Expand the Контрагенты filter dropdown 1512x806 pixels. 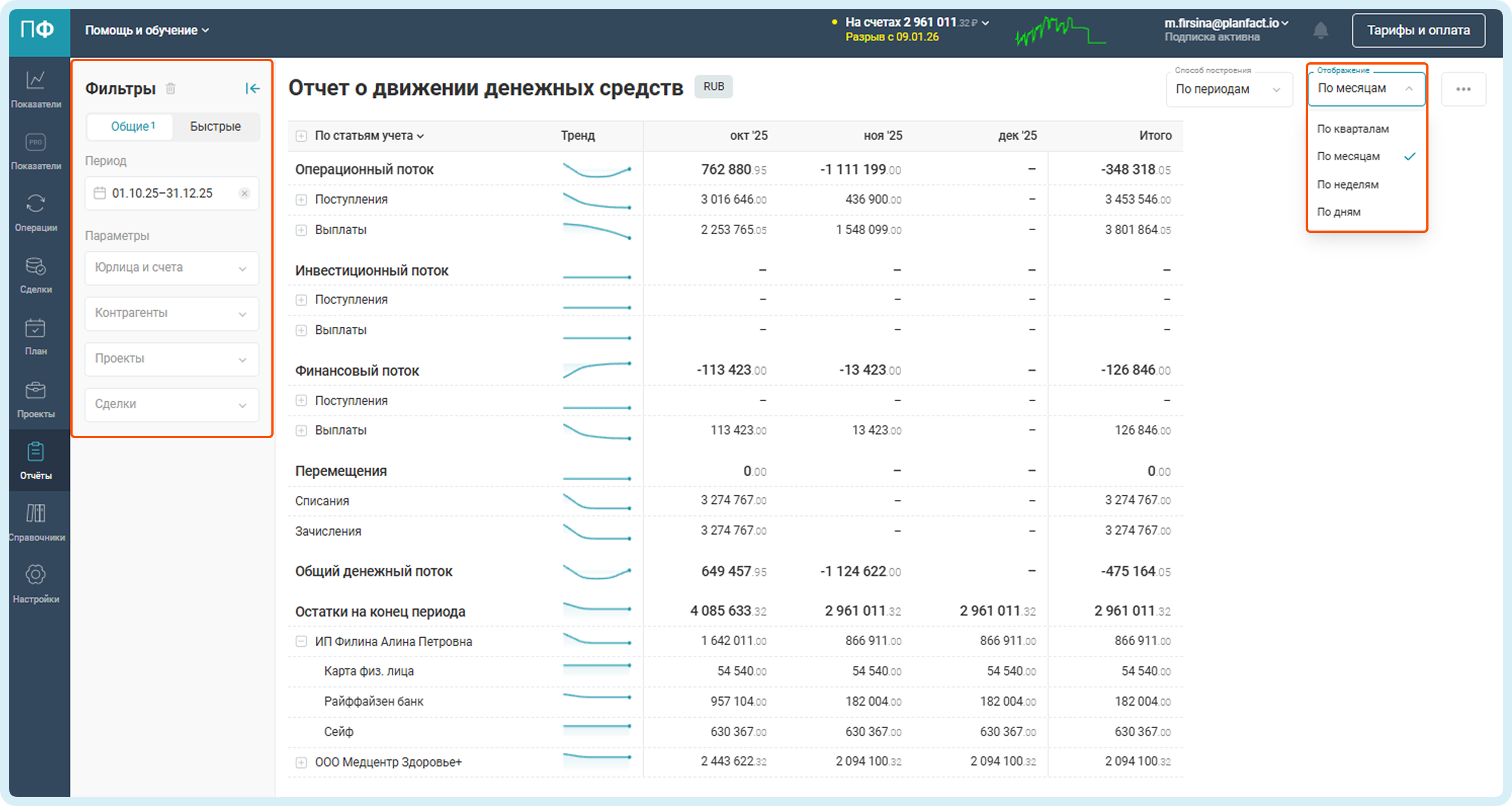(171, 313)
